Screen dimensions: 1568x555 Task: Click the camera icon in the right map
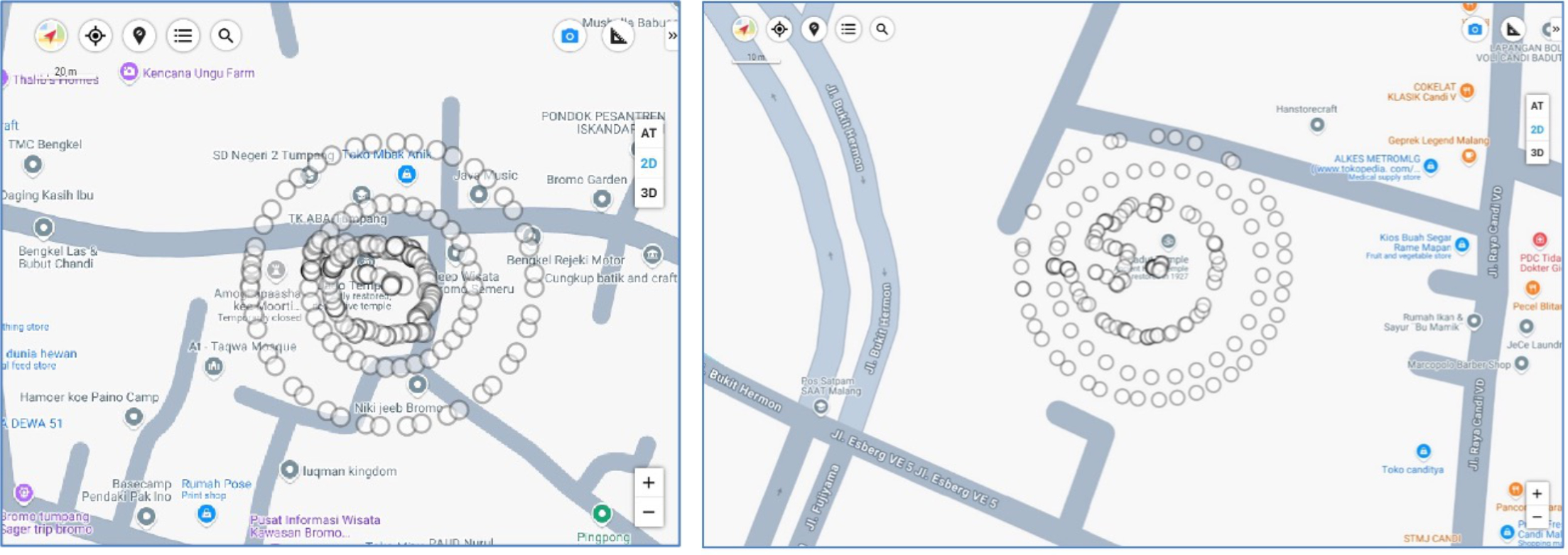click(x=1475, y=29)
